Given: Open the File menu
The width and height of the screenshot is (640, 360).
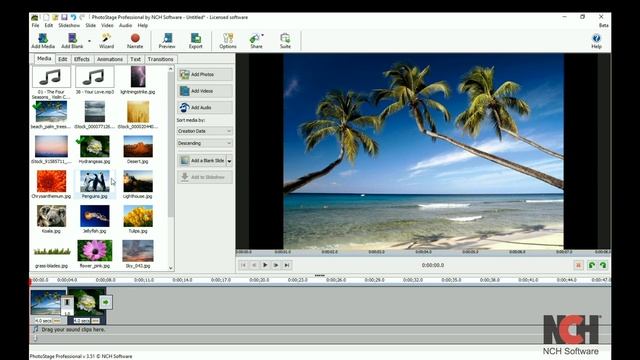Looking at the screenshot, I should click(36, 25).
